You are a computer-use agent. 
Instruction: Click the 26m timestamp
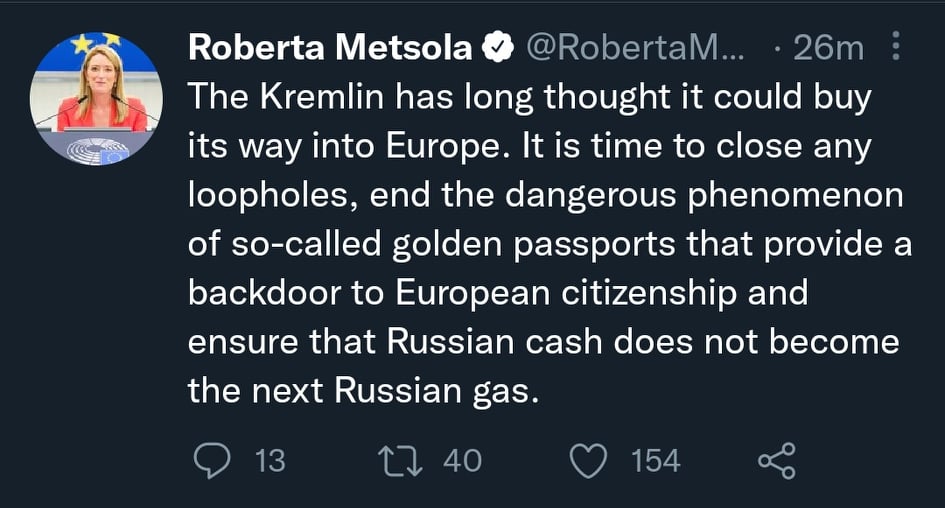[826, 47]
